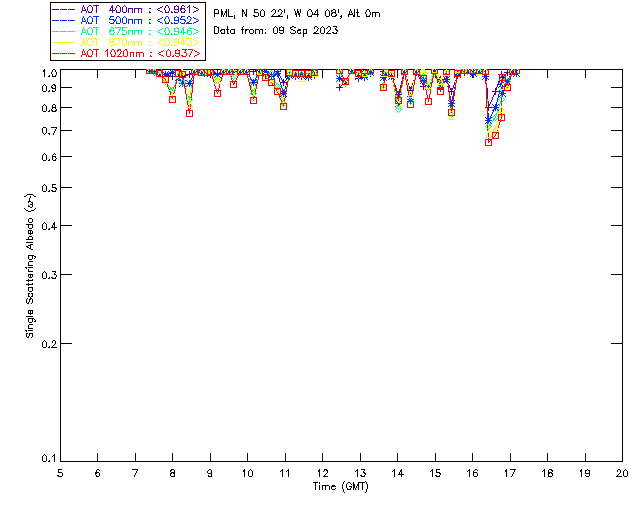This screenshot has height=512, width=640.
Task: Select the 'Data from: 09 Sep 2023' text
Action: tap(276, 31)
